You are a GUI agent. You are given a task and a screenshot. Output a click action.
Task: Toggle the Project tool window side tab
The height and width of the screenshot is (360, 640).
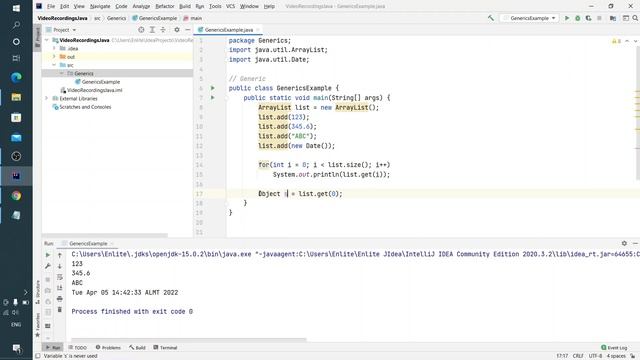(x=38, y=38)
